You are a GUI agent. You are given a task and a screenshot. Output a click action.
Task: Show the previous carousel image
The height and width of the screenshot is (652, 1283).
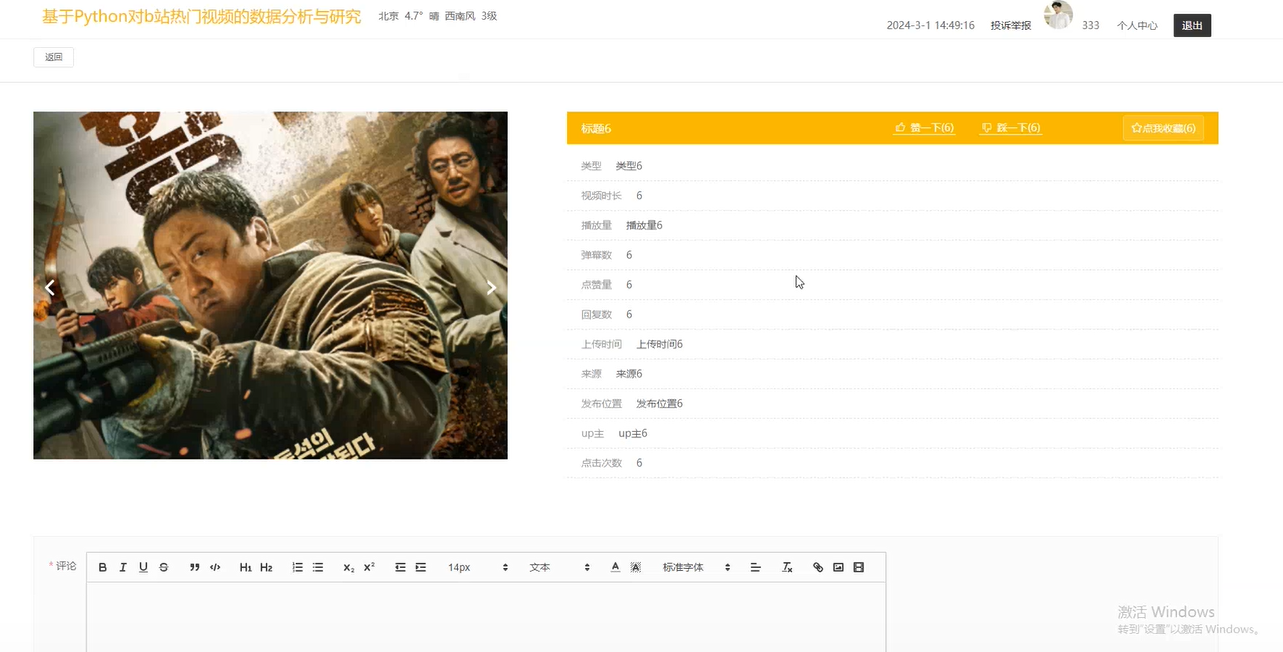(49, 288)
